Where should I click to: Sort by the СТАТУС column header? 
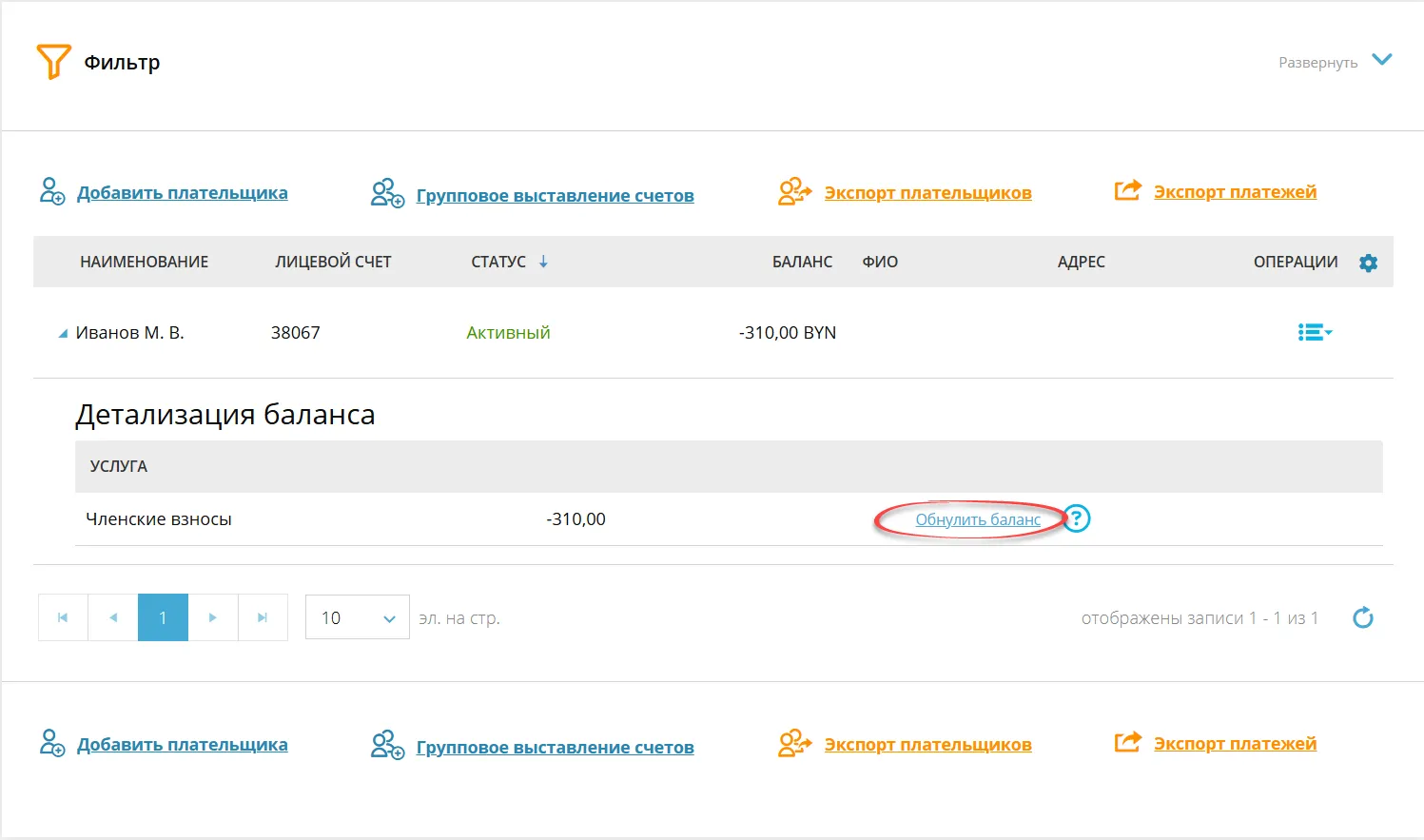point(498,262)
